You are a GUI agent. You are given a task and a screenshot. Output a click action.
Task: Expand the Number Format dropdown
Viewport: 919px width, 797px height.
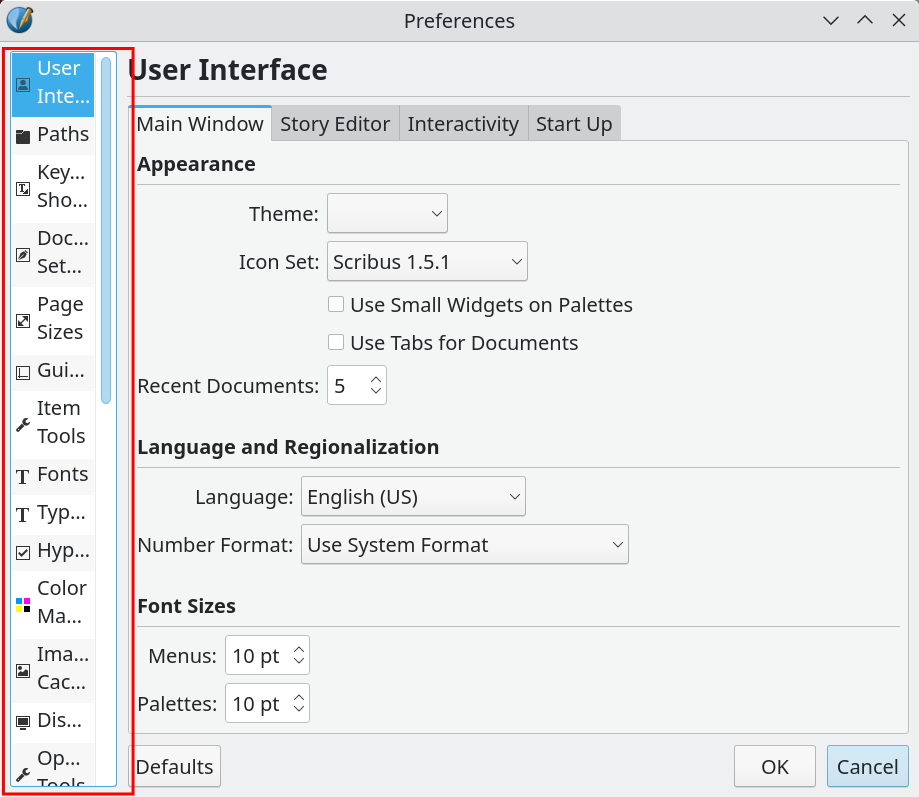465,545
